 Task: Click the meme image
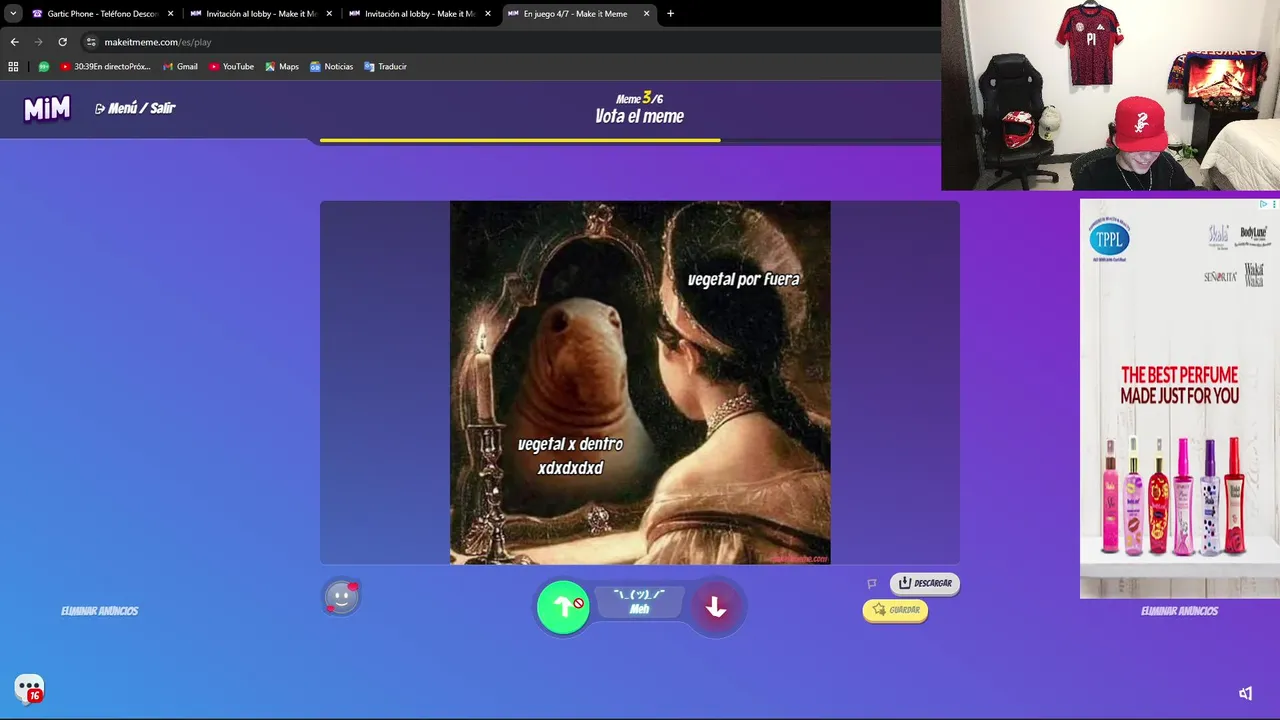click(640, 382)
